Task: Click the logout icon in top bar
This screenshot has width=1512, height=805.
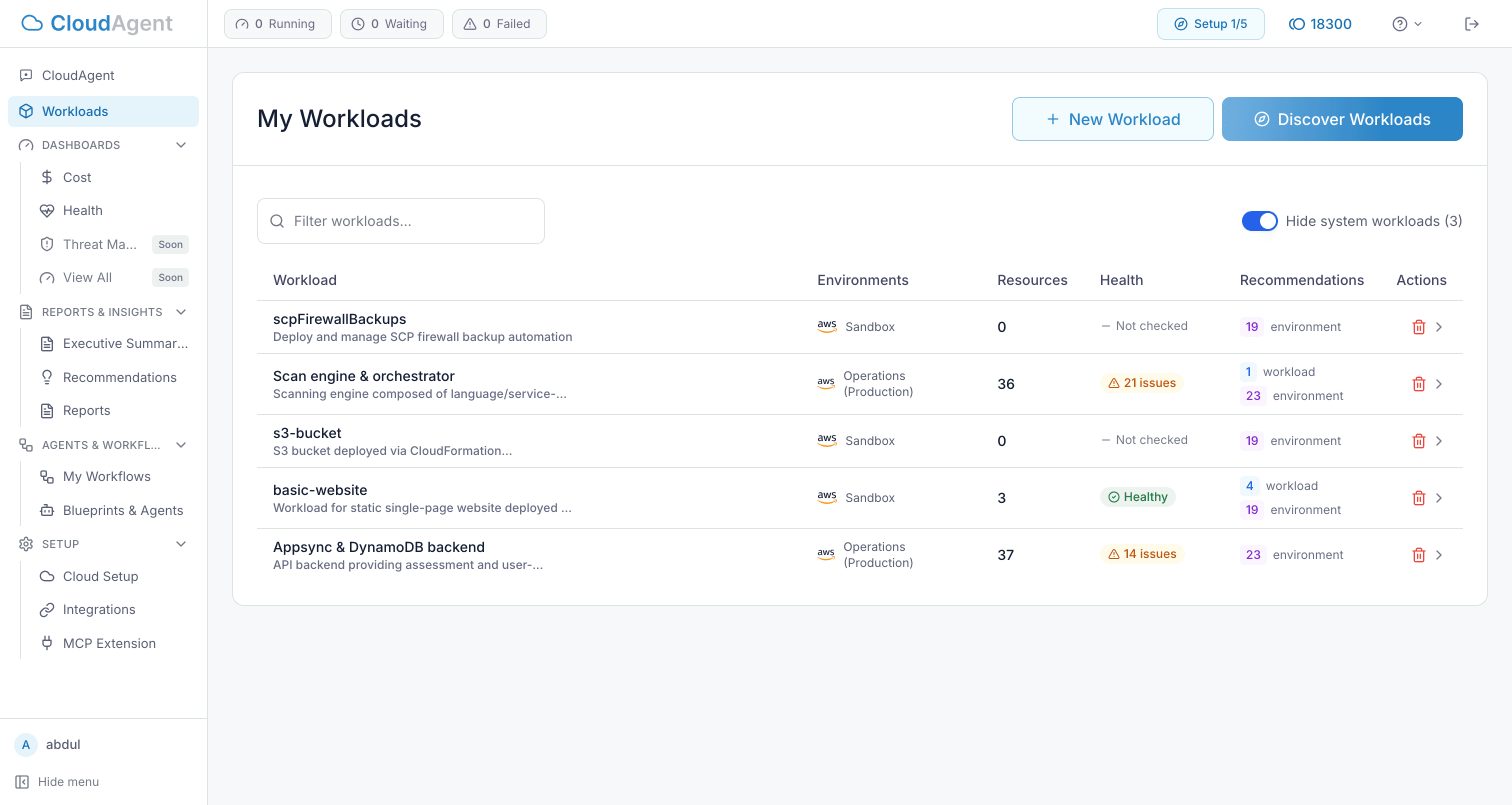Action: pyautogui.click(x=1471, y=24)
